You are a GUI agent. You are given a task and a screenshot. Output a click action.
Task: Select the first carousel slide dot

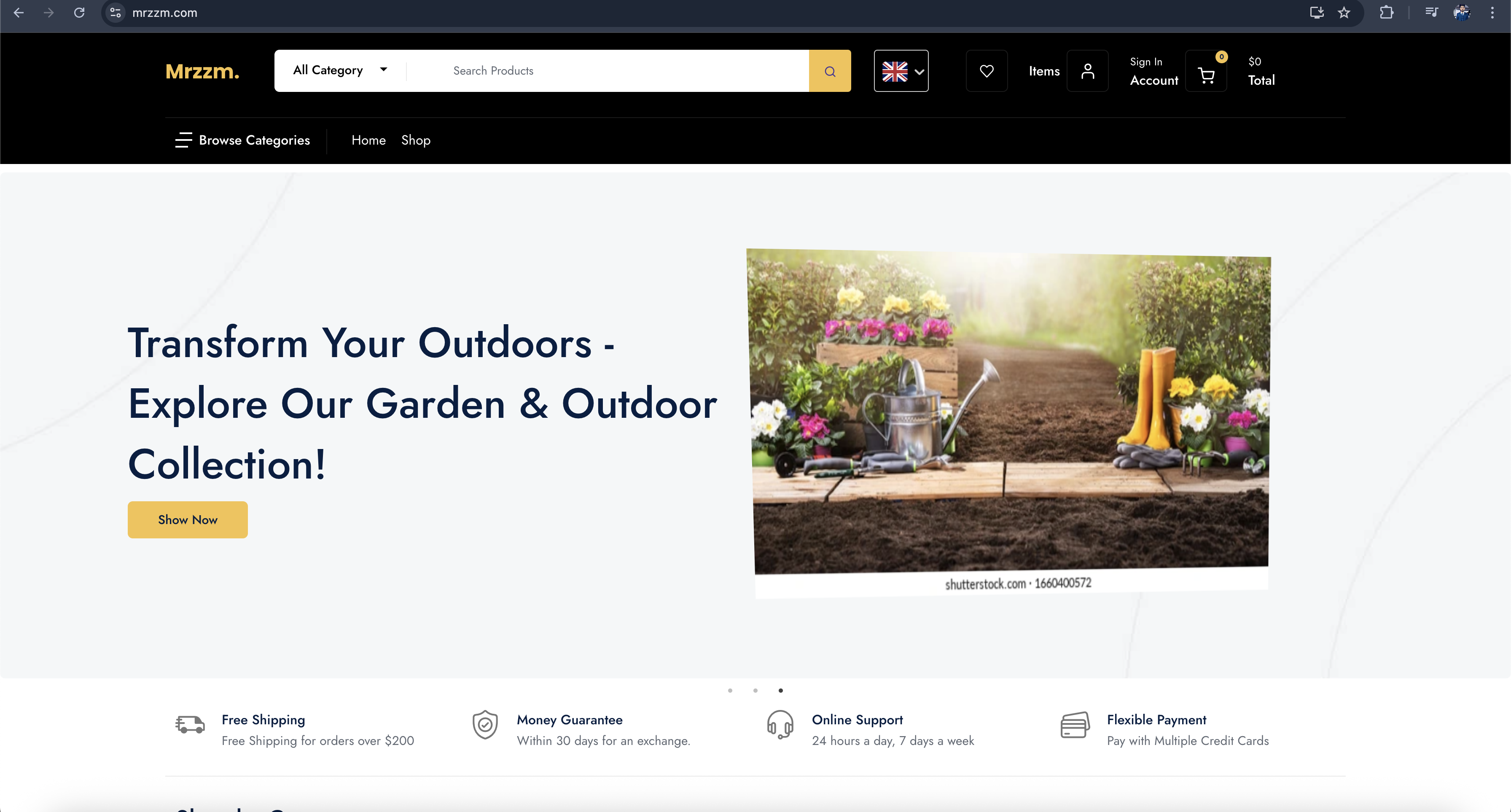pos(730,691)
